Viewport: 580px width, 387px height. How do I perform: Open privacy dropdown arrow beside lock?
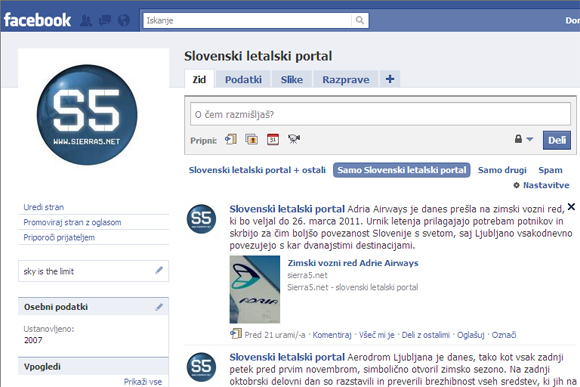tap(530, 139)
